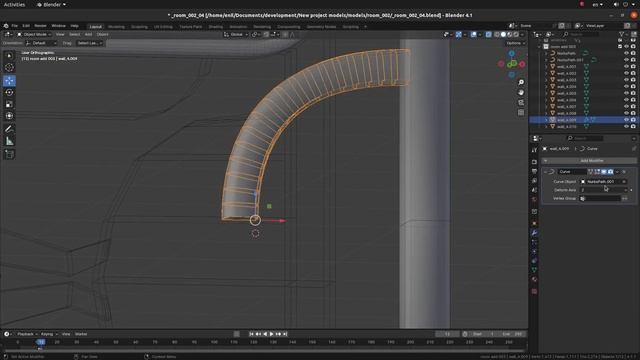Jump to the timeline end frame
Image resolution: width=640 pixels, height=360 pixels.
pyautogui.click(x=285, y=334)
